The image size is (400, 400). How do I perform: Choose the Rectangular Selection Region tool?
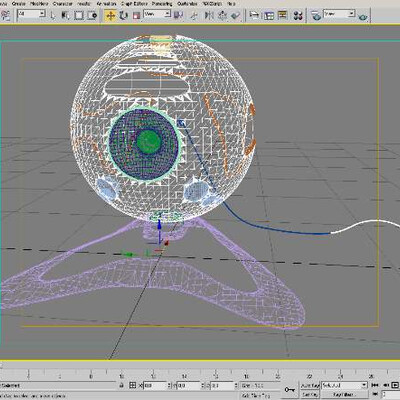click(79, 15)
